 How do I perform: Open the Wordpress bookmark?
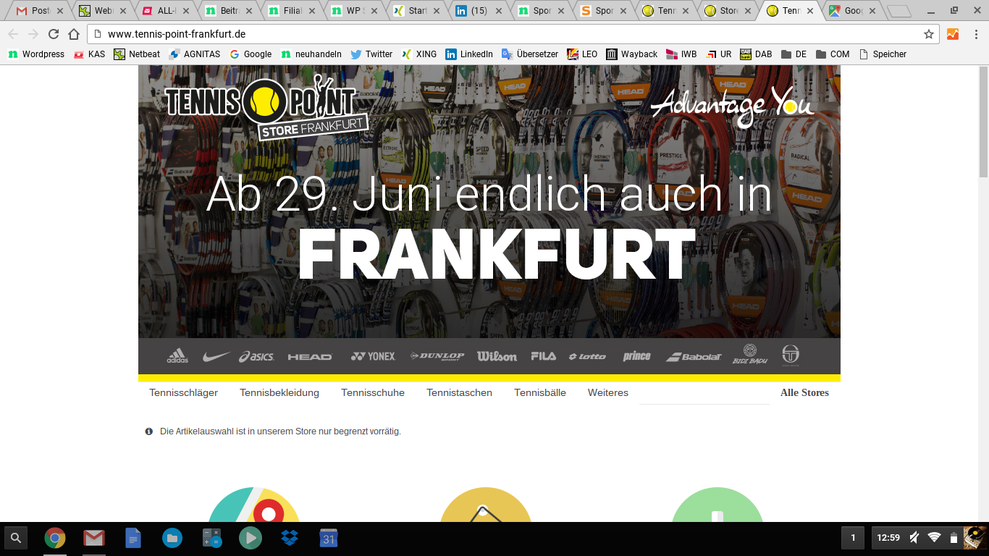pos(37,54)
